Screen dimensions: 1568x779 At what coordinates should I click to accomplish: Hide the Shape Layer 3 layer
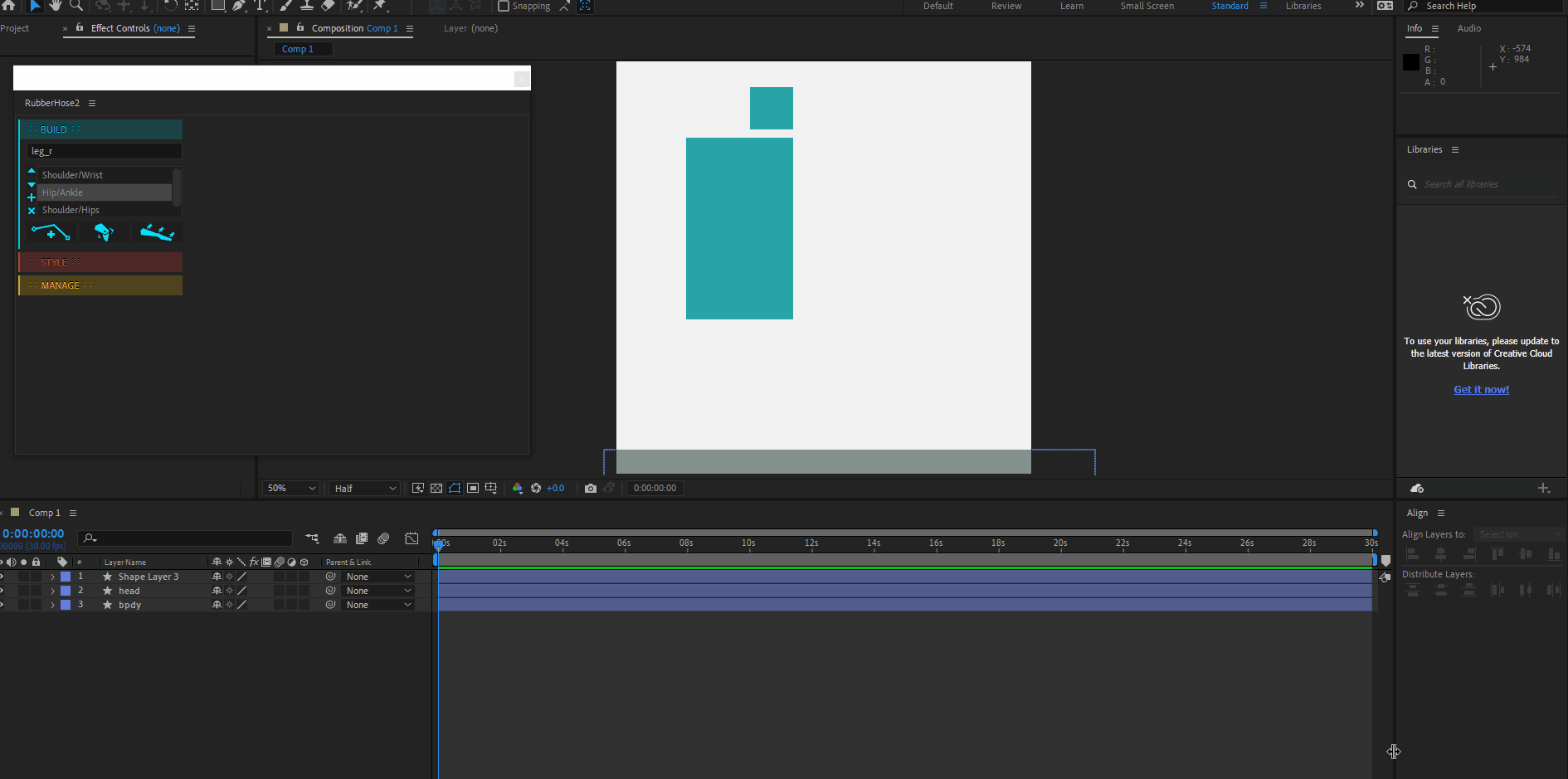(x=2, y=577)
